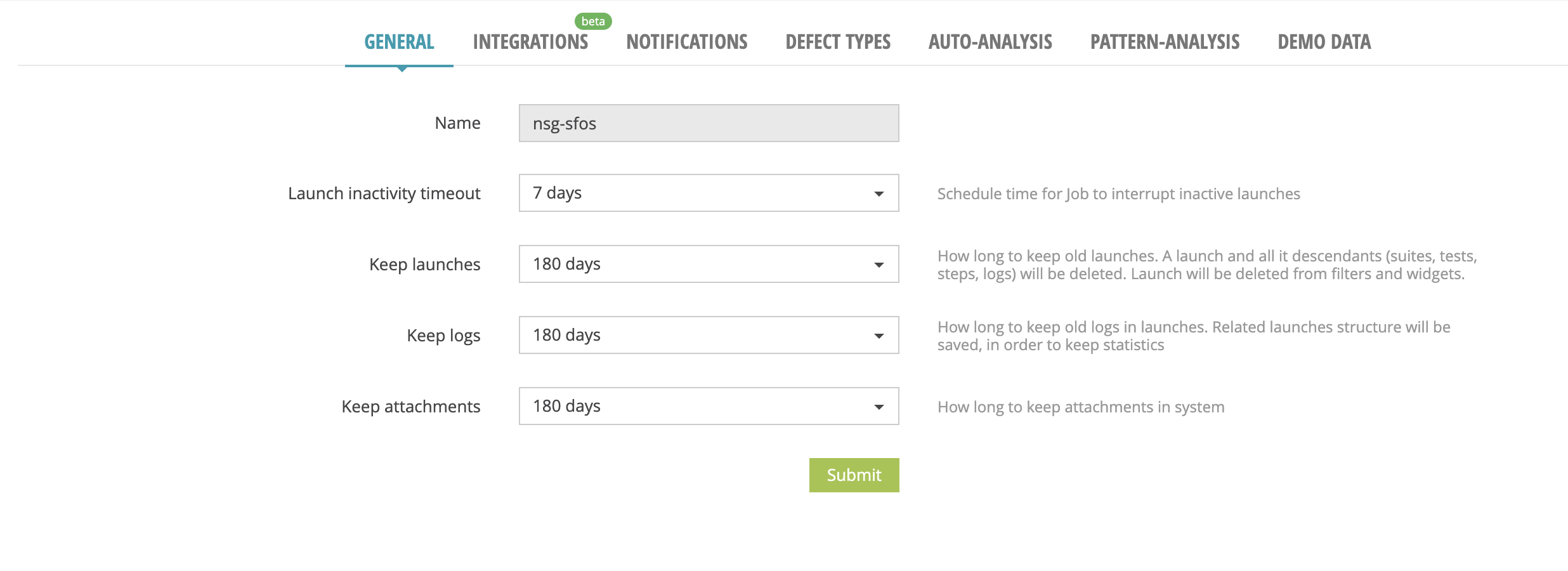Click the Keep launches dropdown chevron
The width and height of the screenshot is (1568, 571).
coord(880,265)
